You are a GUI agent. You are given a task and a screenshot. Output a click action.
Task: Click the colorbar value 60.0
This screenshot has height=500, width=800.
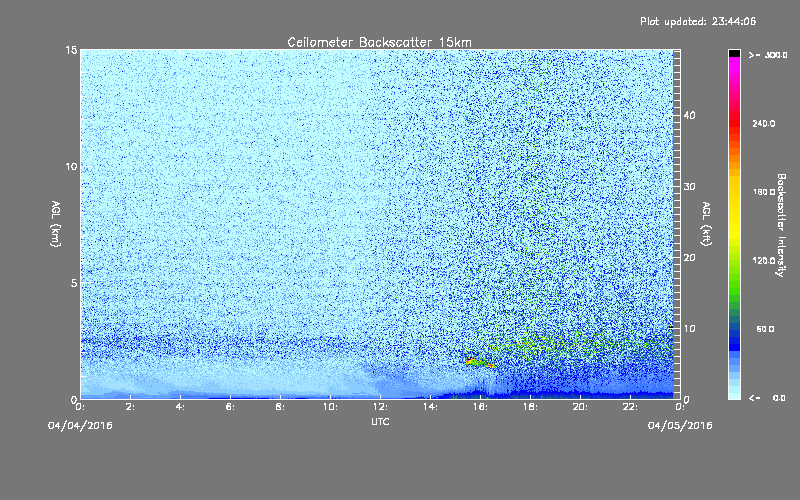(765, 329)
